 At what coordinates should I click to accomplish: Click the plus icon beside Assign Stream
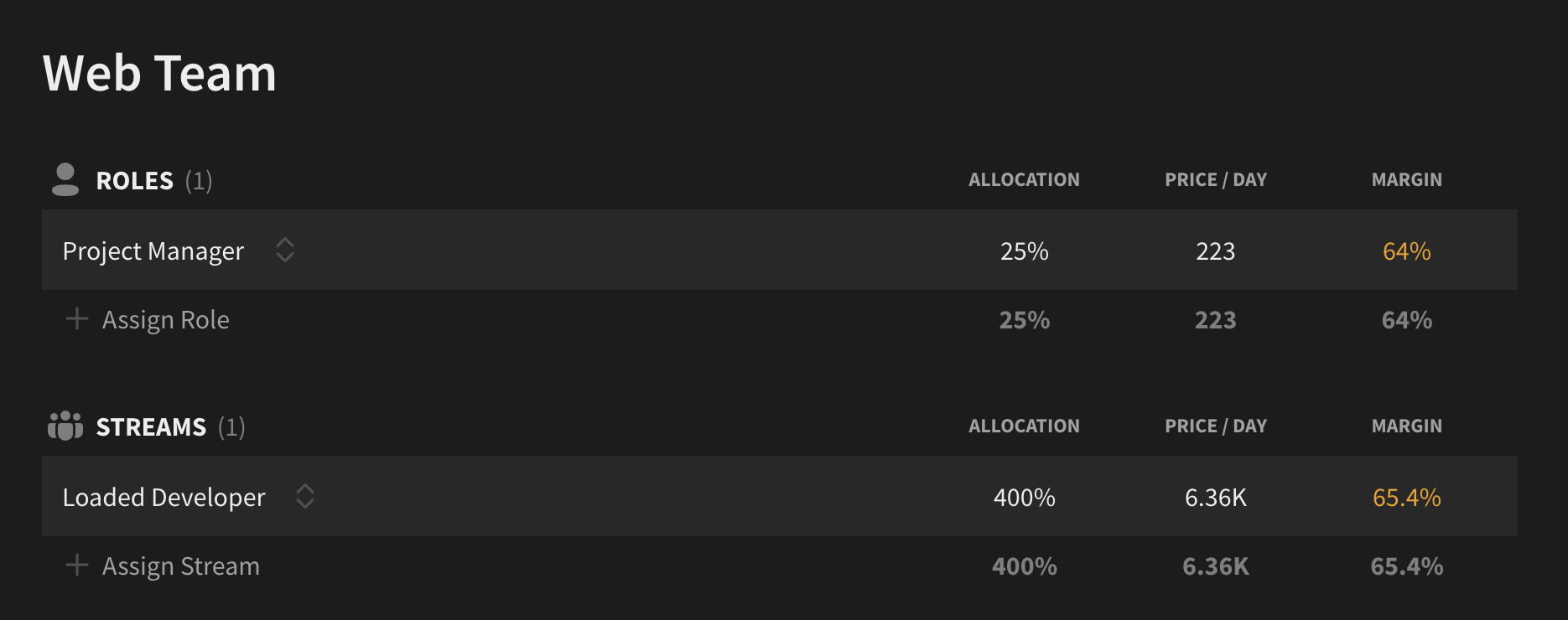coord(77,565)
